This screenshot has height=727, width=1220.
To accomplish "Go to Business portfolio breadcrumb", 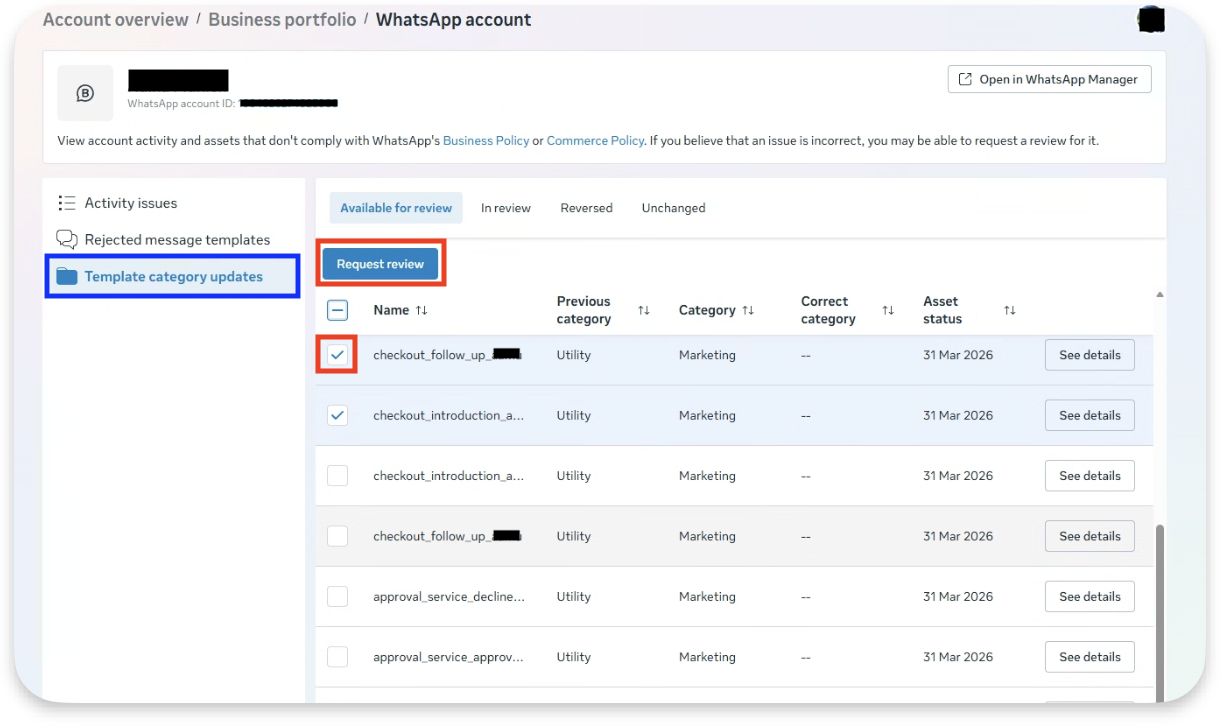I will pos(282,19).
